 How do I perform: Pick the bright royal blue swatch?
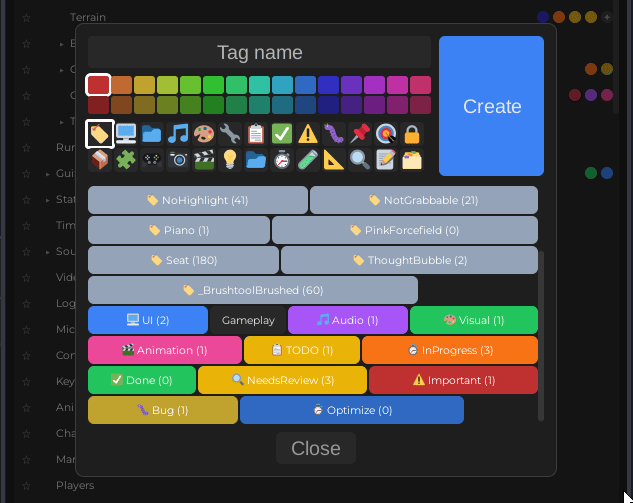click(328, 85)
